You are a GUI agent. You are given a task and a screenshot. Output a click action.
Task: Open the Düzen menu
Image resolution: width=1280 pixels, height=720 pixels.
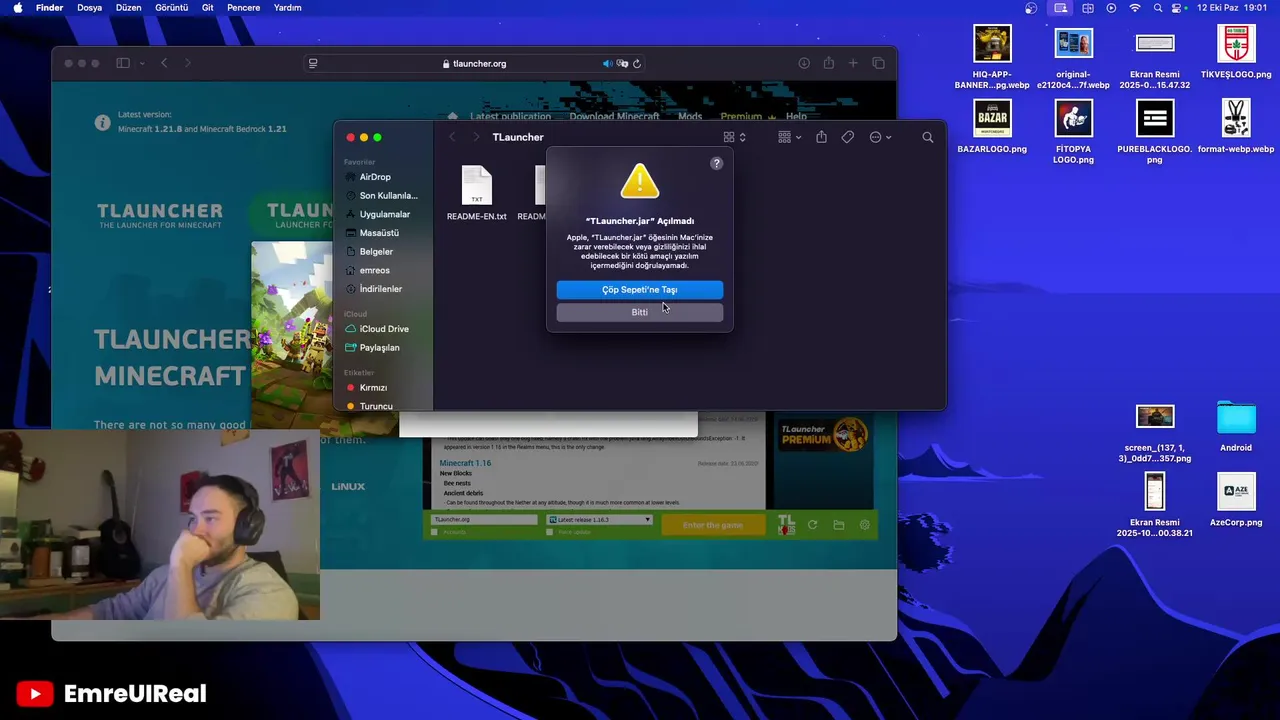click(128, 7)
